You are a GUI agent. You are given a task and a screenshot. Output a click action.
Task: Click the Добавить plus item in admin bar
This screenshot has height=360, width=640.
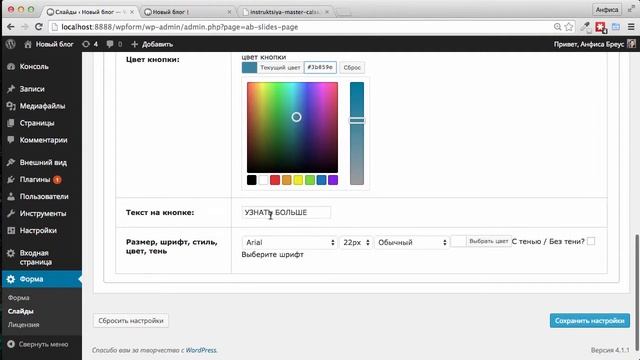point(152,44)
